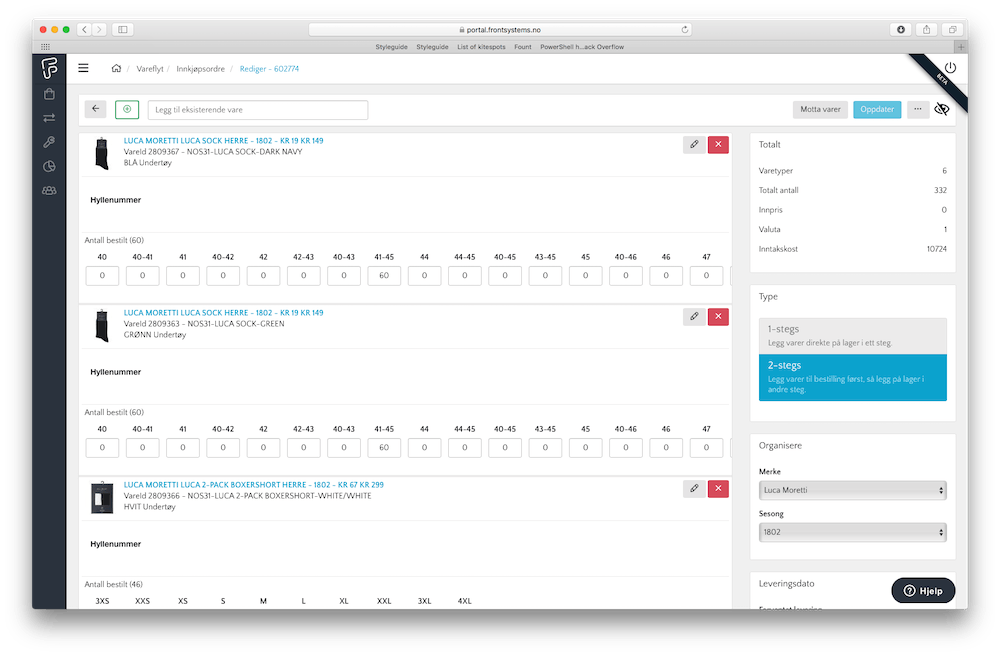Open the Hjelp help widget

click(x=923, y=591)
